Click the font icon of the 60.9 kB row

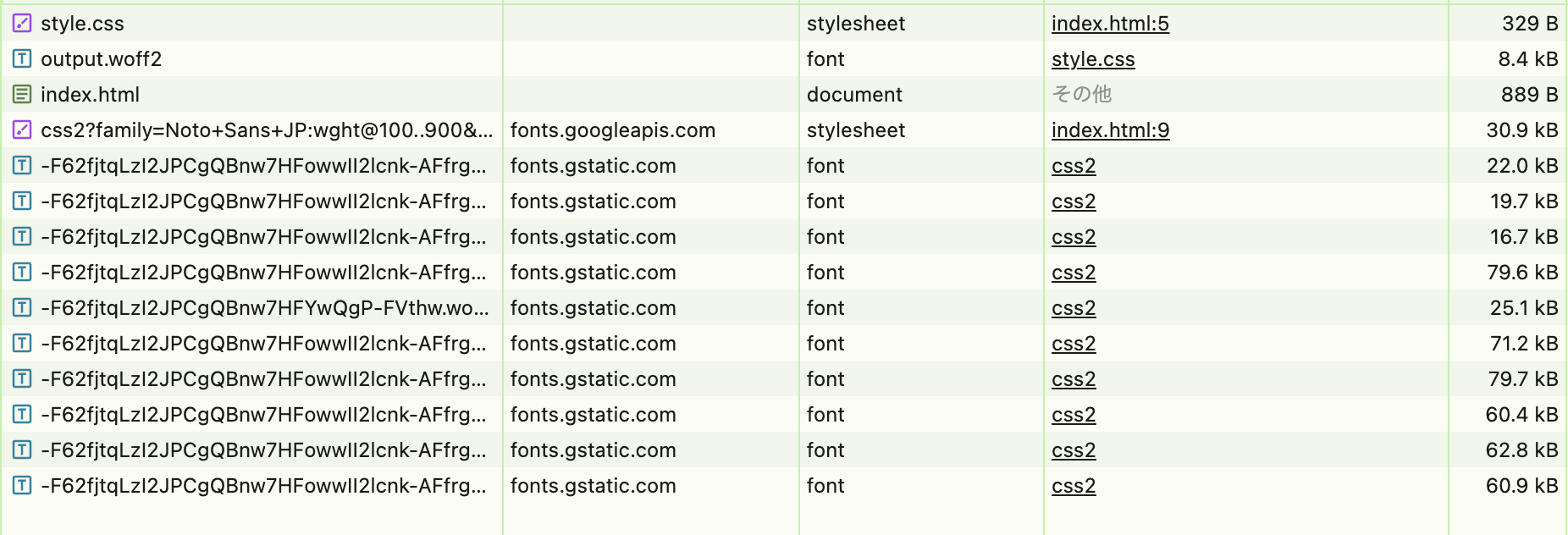pyautogui.click(x=22, y=485)
